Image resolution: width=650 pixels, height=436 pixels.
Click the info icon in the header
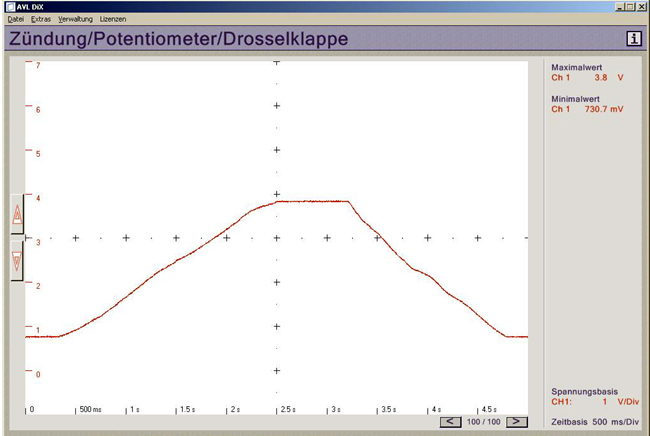633,38
